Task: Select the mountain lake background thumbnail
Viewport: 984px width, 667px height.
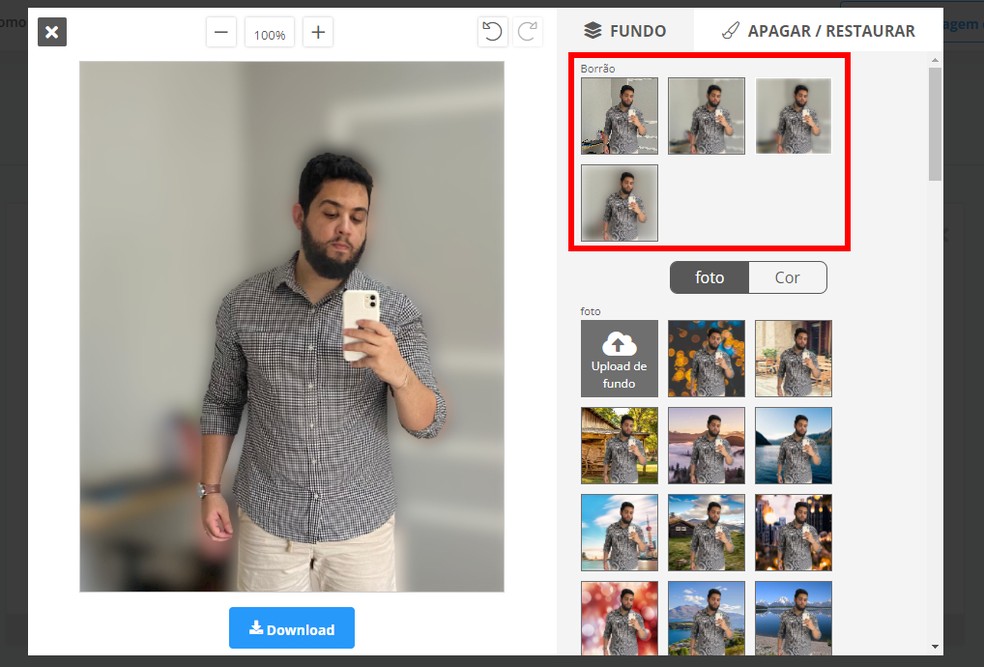Action: 793,445
